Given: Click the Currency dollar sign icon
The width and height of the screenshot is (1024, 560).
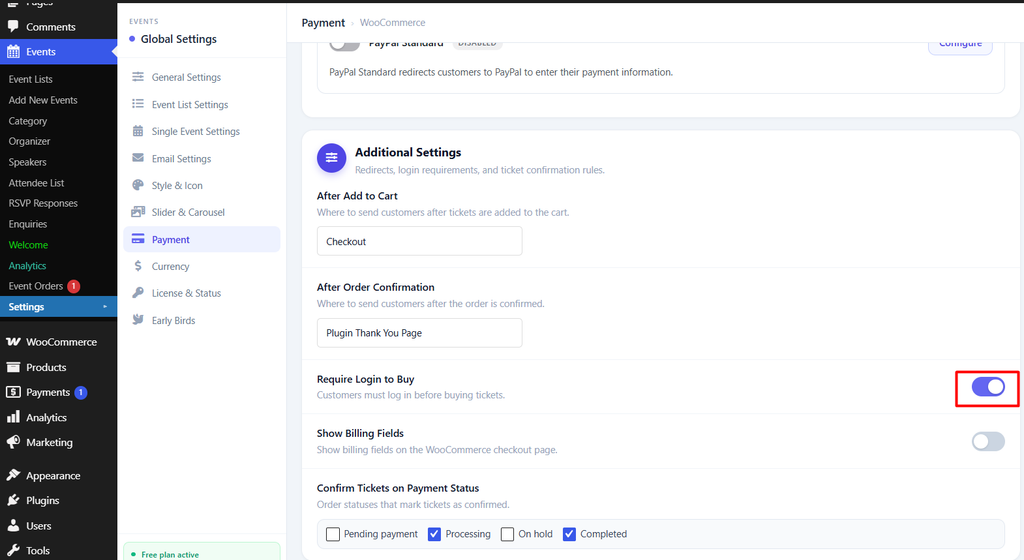Looking at the screenshot, I should click(138, 266).
